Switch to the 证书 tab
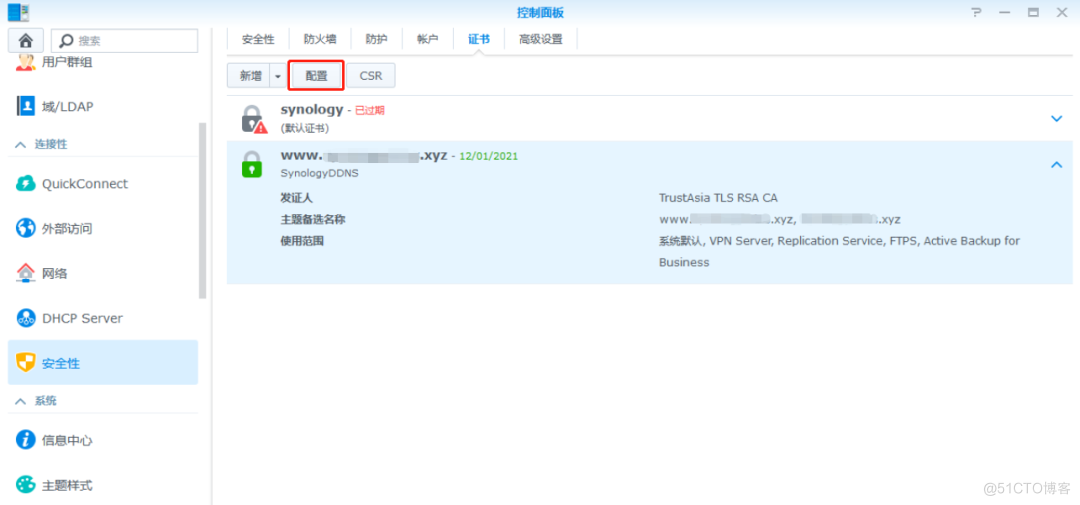 point(479,39)
